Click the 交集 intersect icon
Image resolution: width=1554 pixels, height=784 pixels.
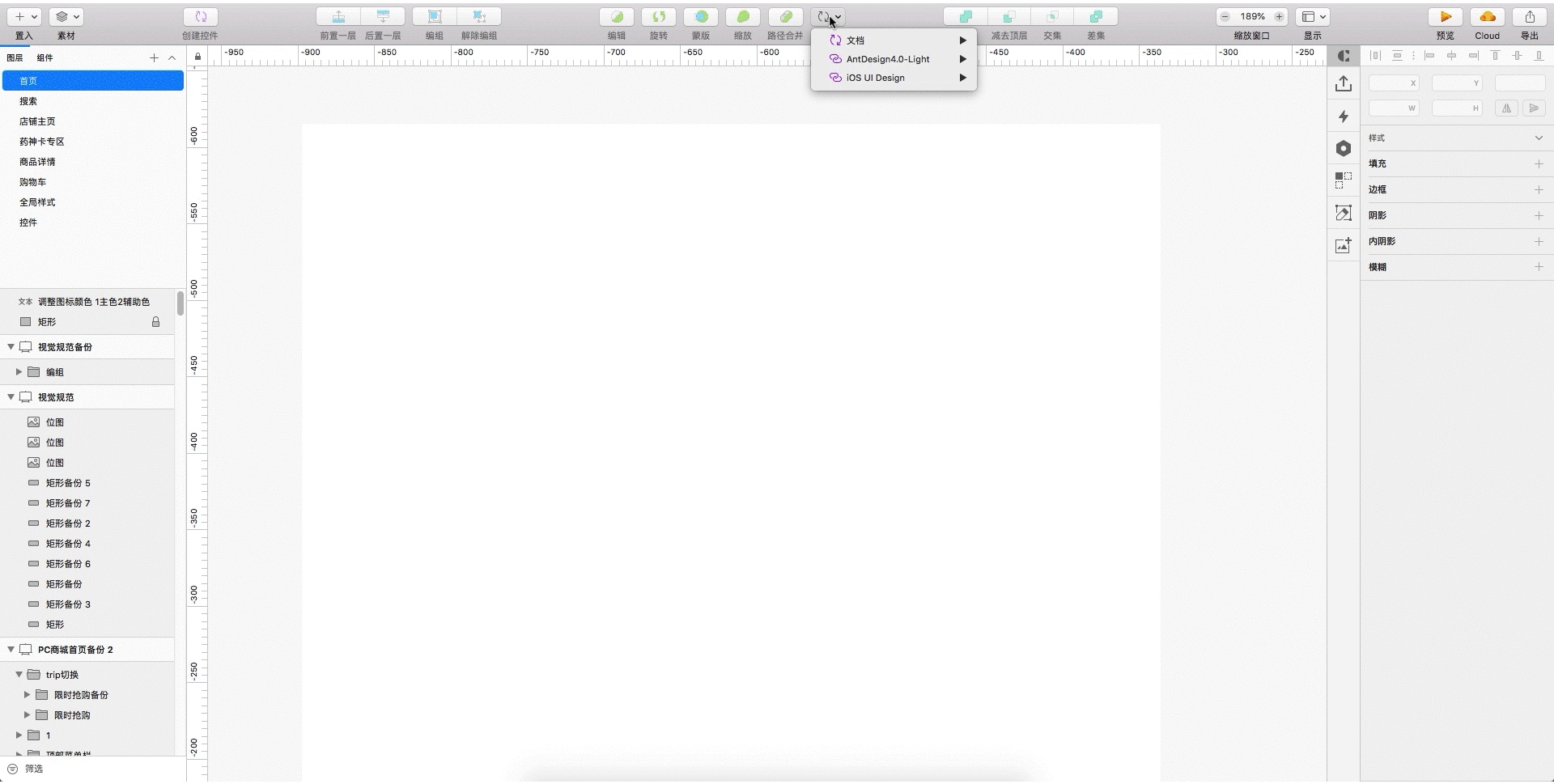(1052, 17)
